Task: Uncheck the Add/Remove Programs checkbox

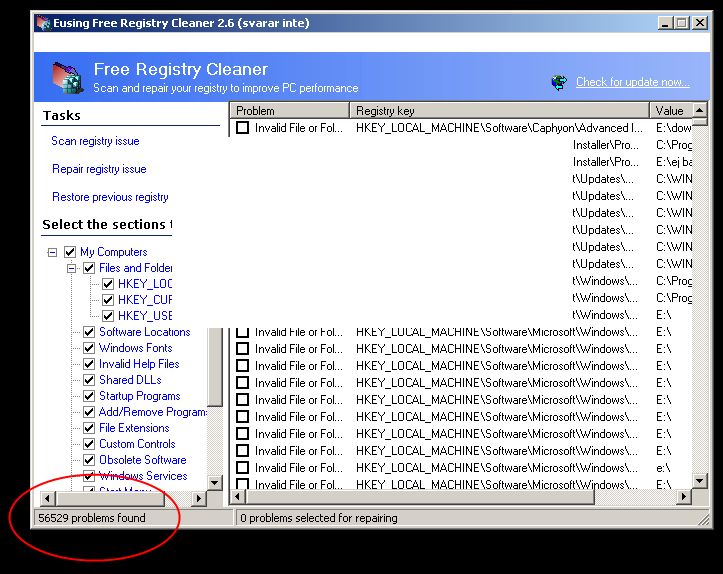Action: pos(89,412)
